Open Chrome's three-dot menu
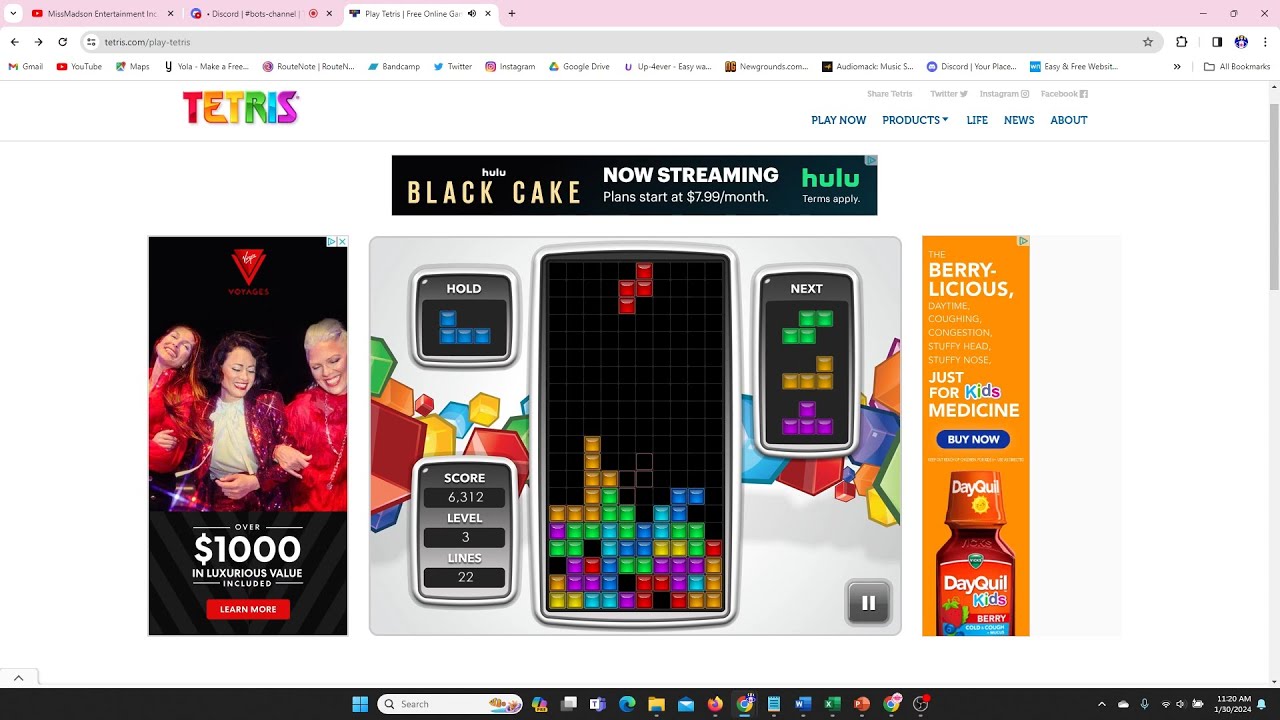Screen dimensions: 1280x720 [1266, 42]
